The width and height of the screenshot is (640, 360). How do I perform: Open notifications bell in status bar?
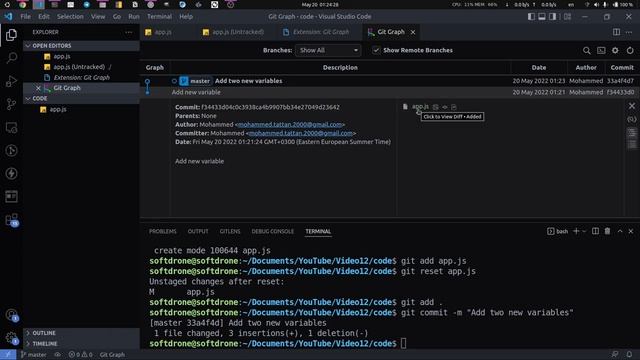[x=629, y=355]
